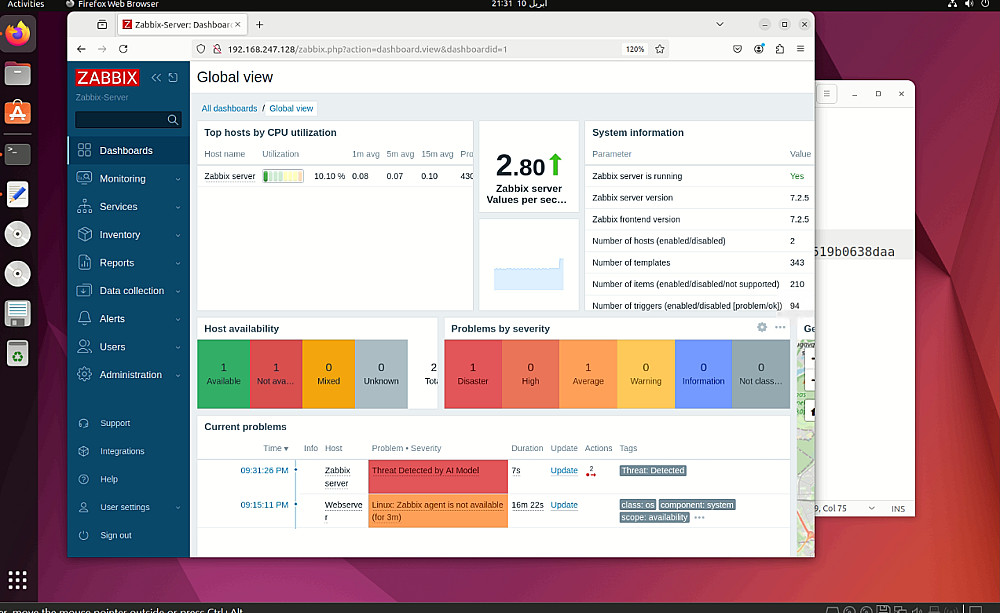Screen dimensions: 1000x613
Task: Expand the Users chevron arrow
Action: 178,348
